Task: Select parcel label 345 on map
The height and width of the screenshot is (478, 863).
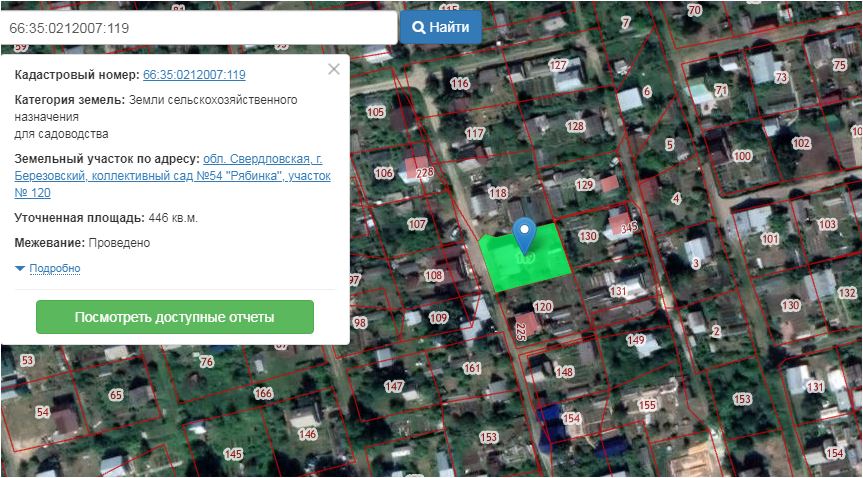Action: tap(629, 229)
